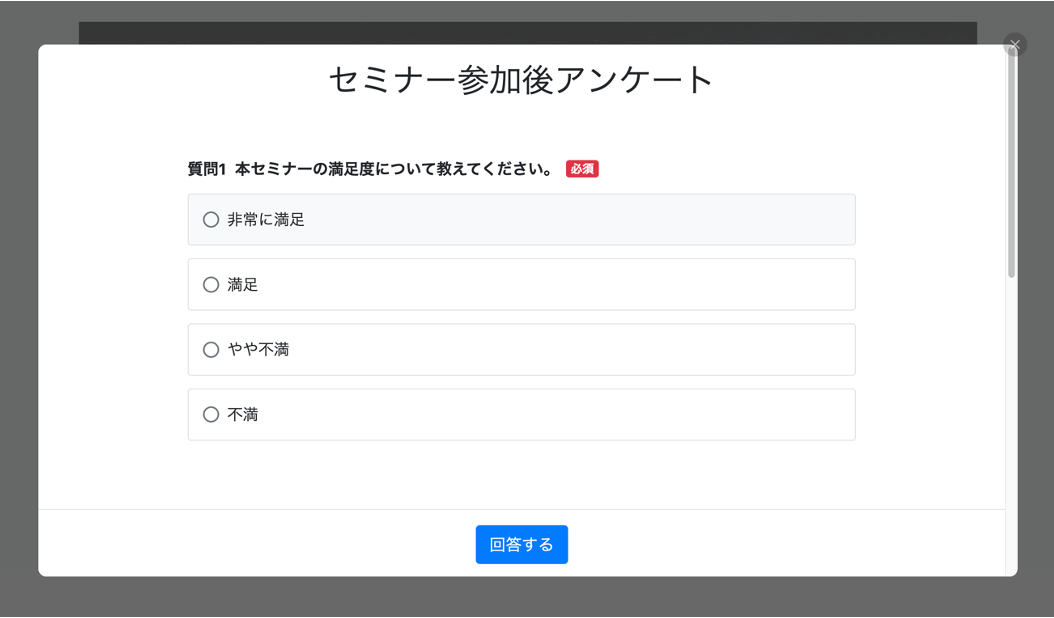Viewport: 1054px width, 618px height.
Task: Submit the survey with 回答する button
Action: click(x=521, y=545)
